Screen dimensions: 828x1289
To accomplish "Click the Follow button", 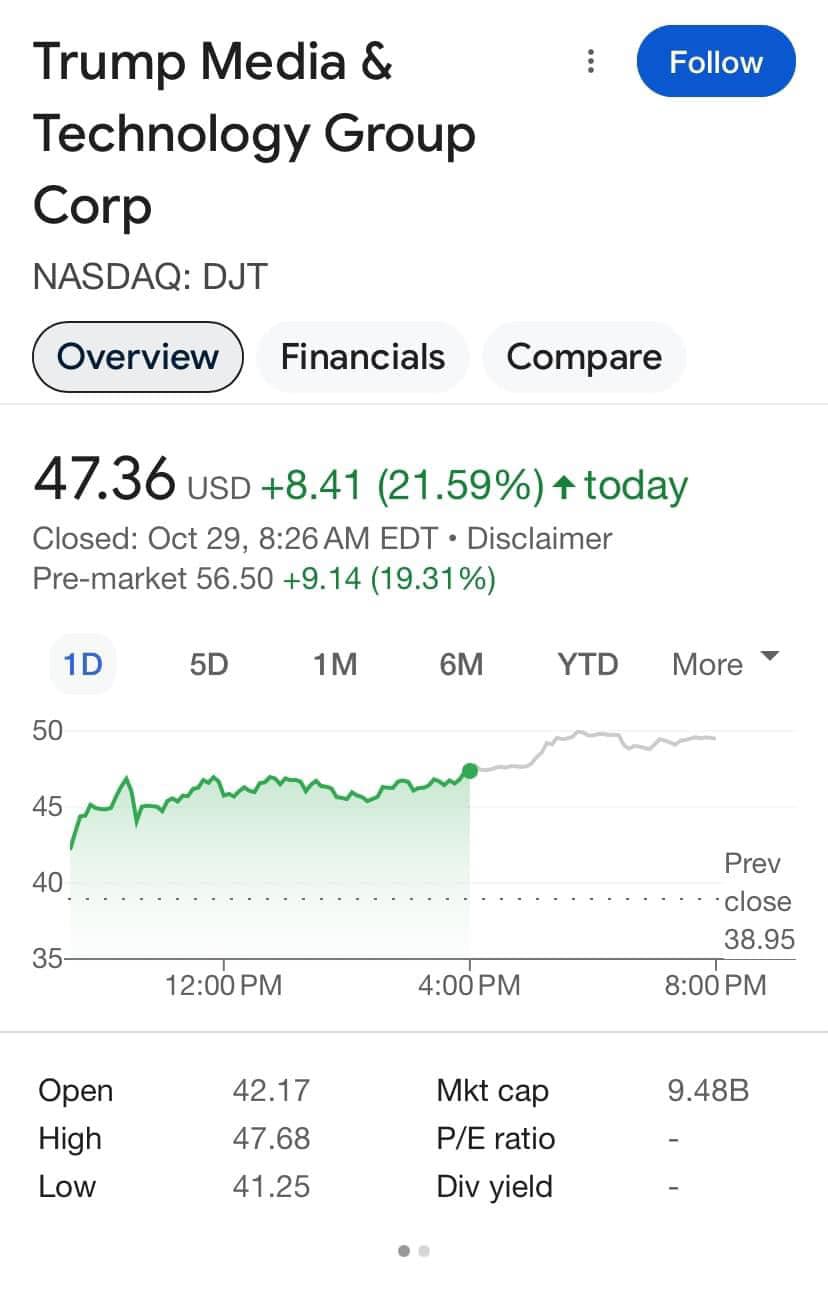I will (x=715, y=62).
